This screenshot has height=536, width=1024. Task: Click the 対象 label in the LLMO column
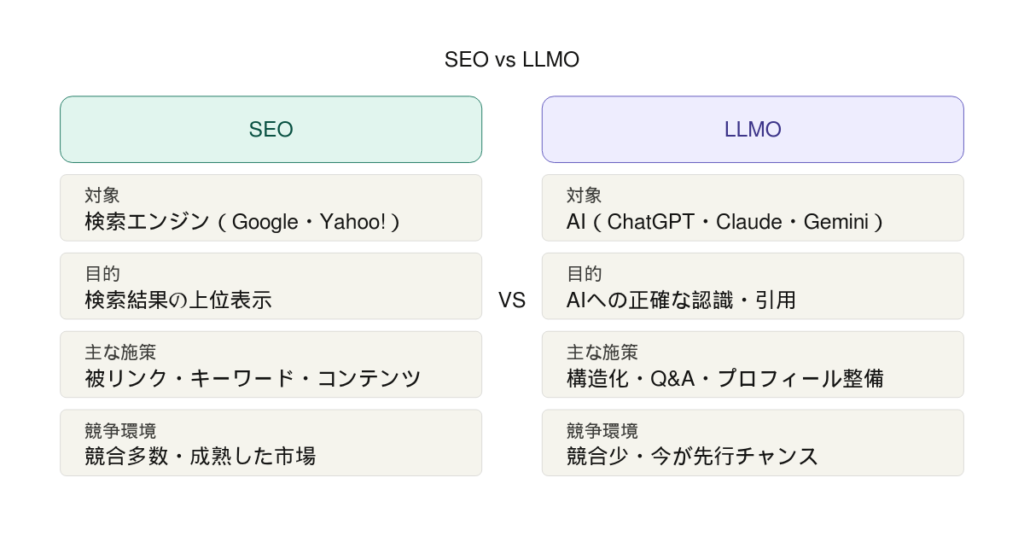point(585,196)
